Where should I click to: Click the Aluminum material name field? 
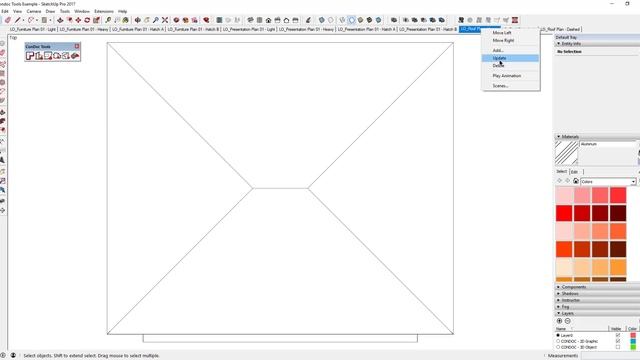coord(608,144)
